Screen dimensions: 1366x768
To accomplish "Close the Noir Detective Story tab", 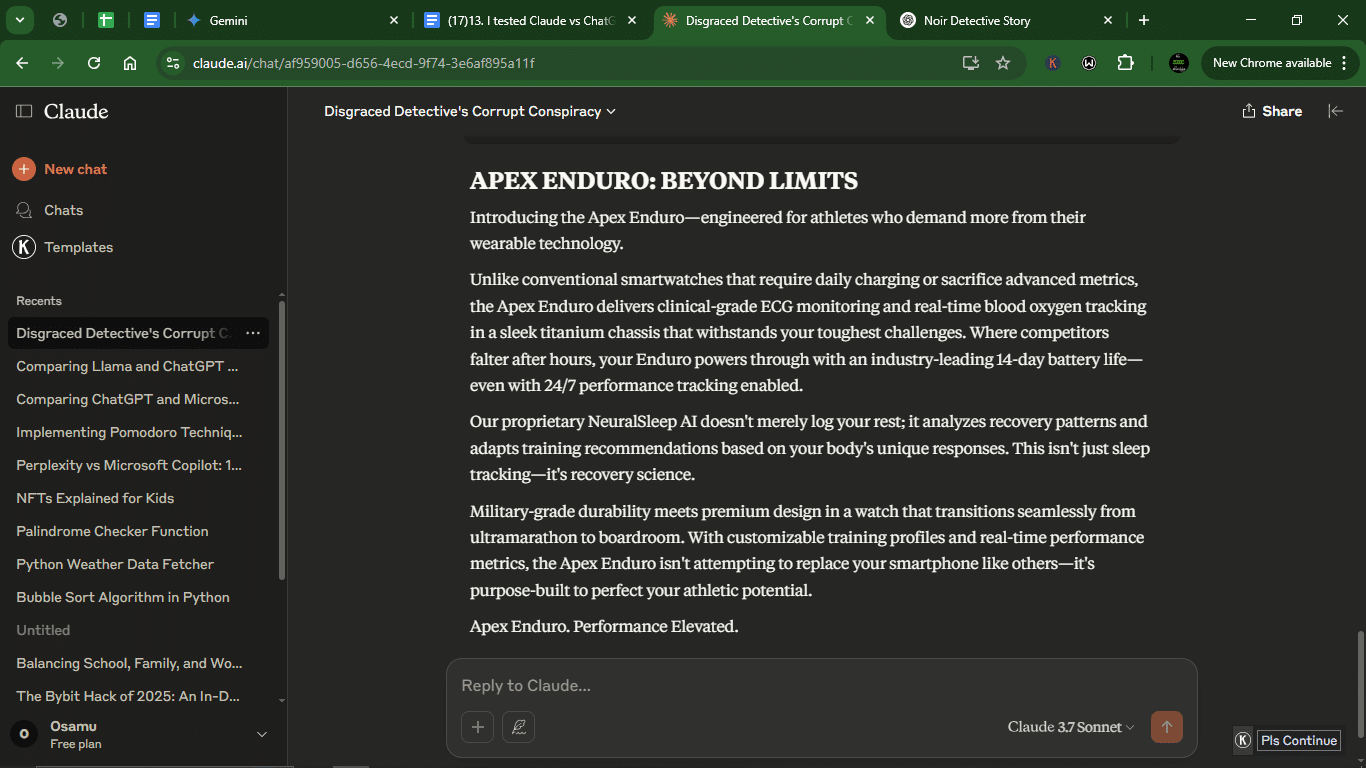I will coord(1108,20).
